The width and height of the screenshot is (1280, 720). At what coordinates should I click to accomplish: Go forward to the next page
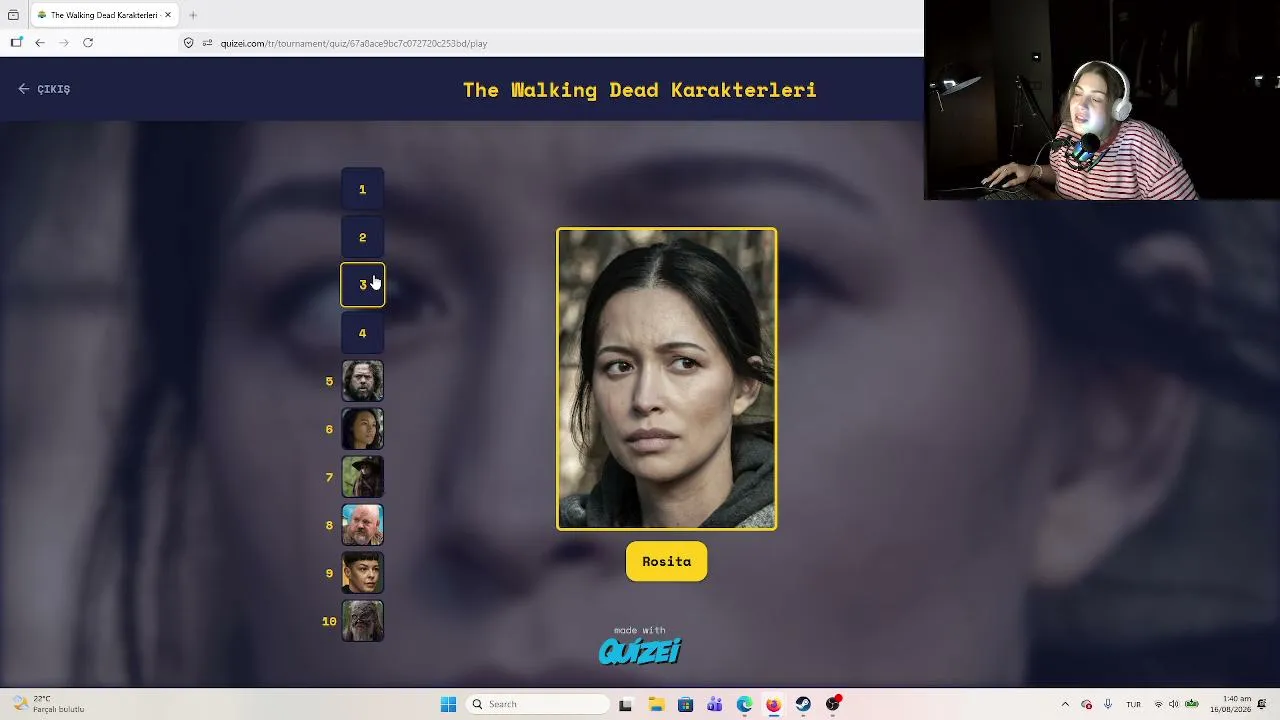[64, 43]
